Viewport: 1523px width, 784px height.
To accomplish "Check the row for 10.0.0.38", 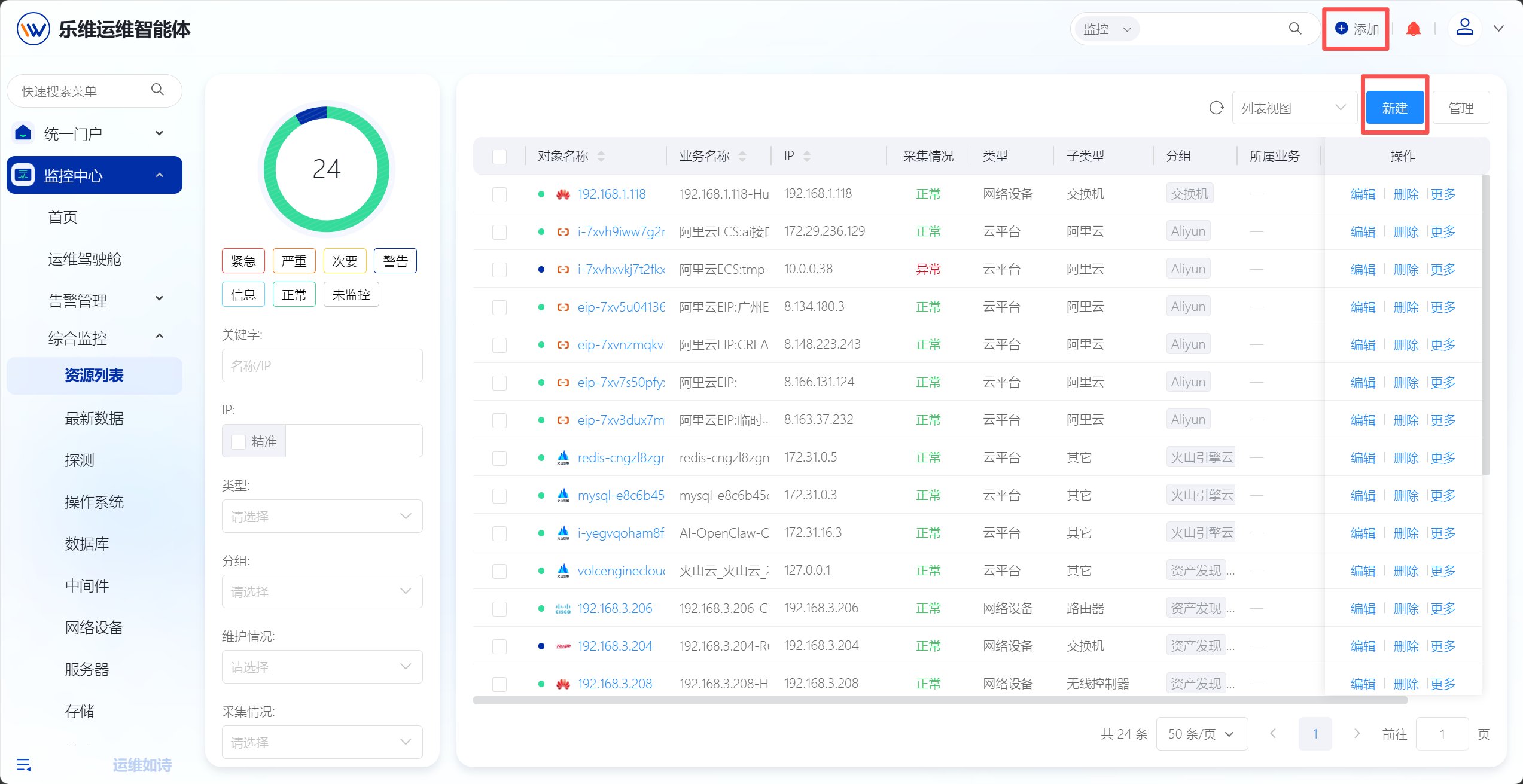I will [499, 270].
